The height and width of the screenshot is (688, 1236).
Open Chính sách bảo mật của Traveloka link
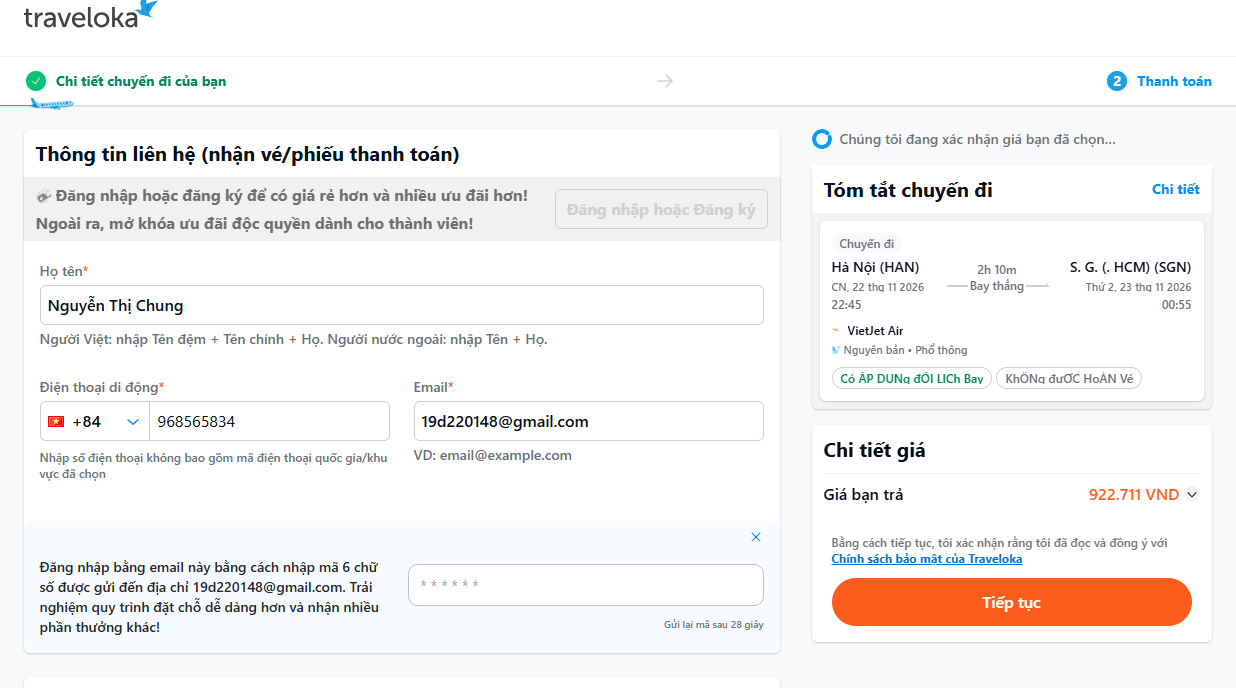[927, 559]
